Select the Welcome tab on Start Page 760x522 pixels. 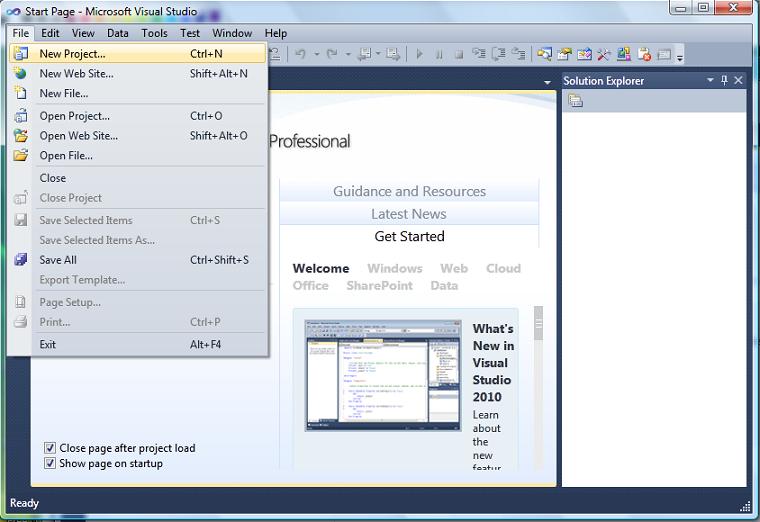pyautogui.click(x=321, y=269)
